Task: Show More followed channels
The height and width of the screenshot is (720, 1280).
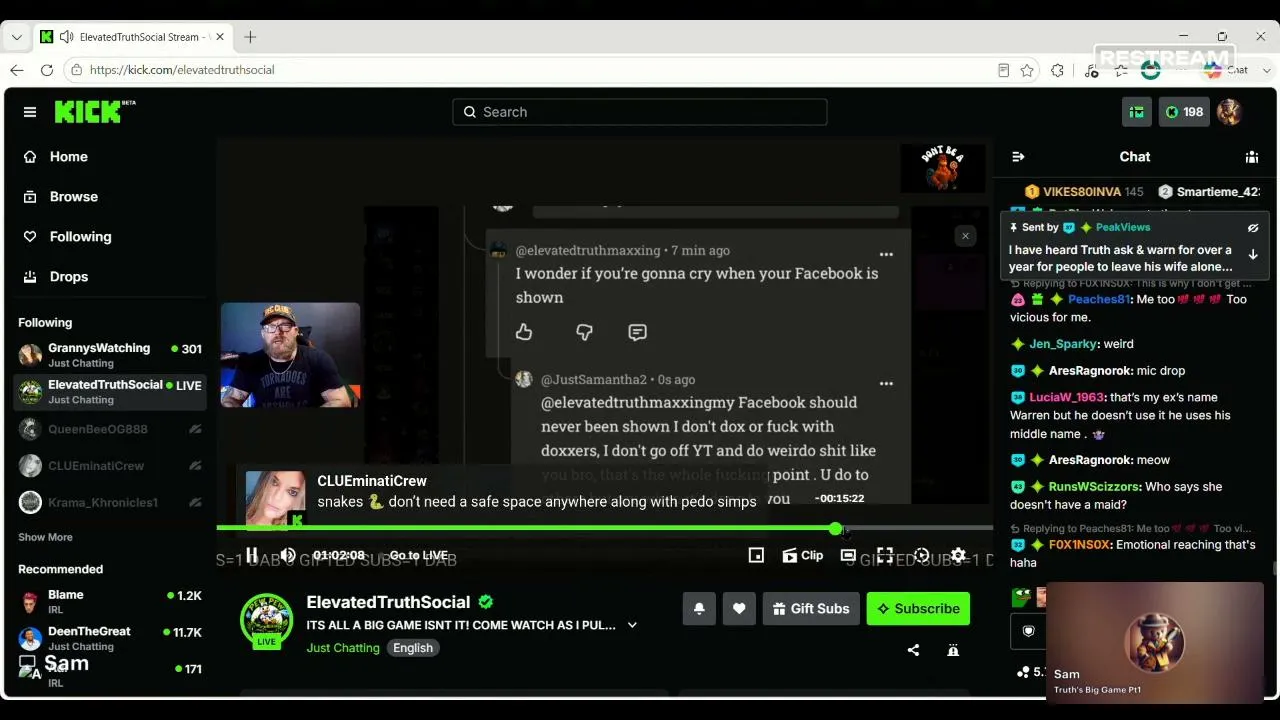Action: coord(45,537)
